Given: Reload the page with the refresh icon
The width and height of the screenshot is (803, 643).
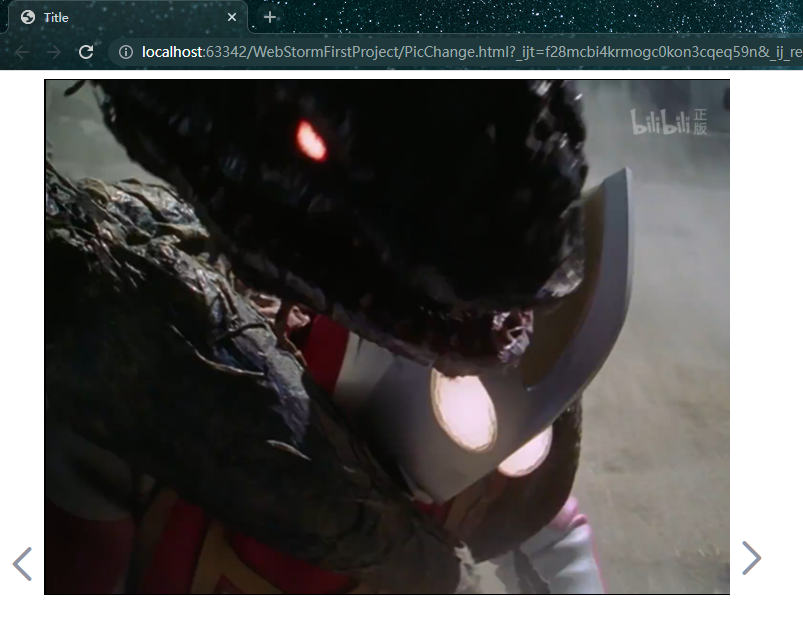Looking at the screenshot, I should point(86,52).
